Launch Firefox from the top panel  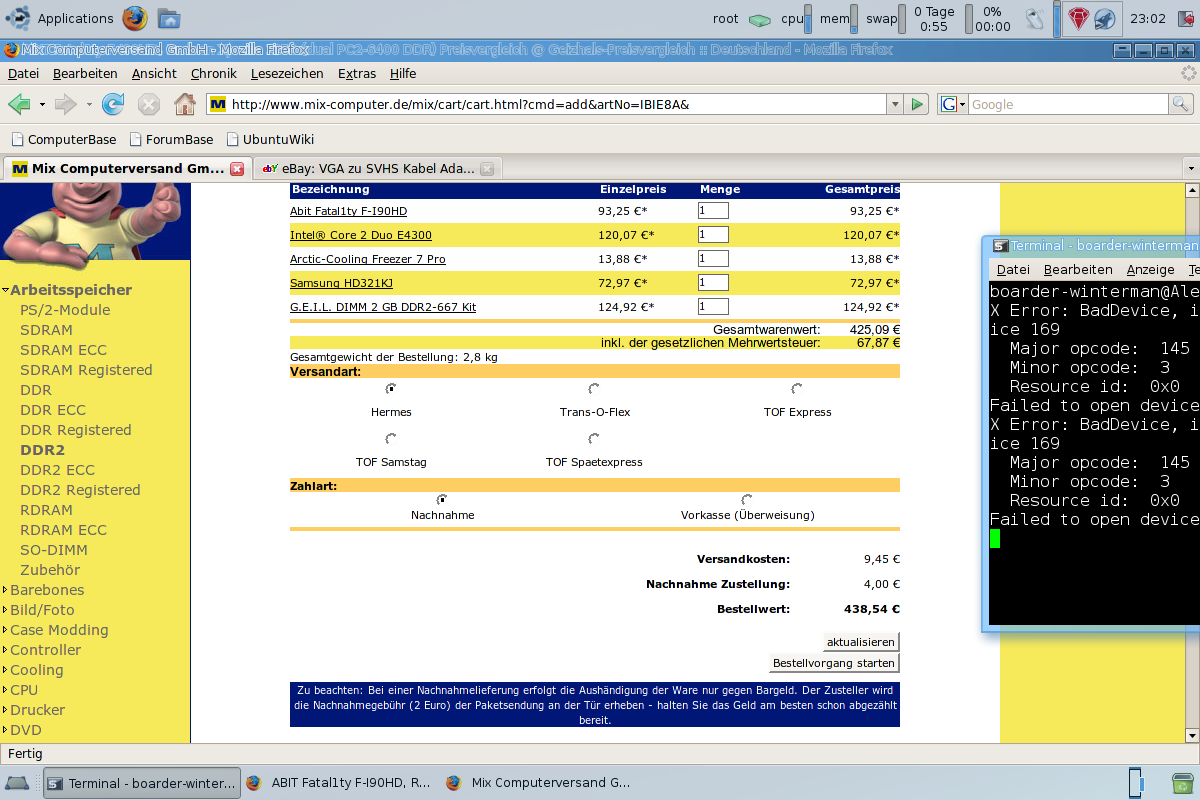click(135, 18)
